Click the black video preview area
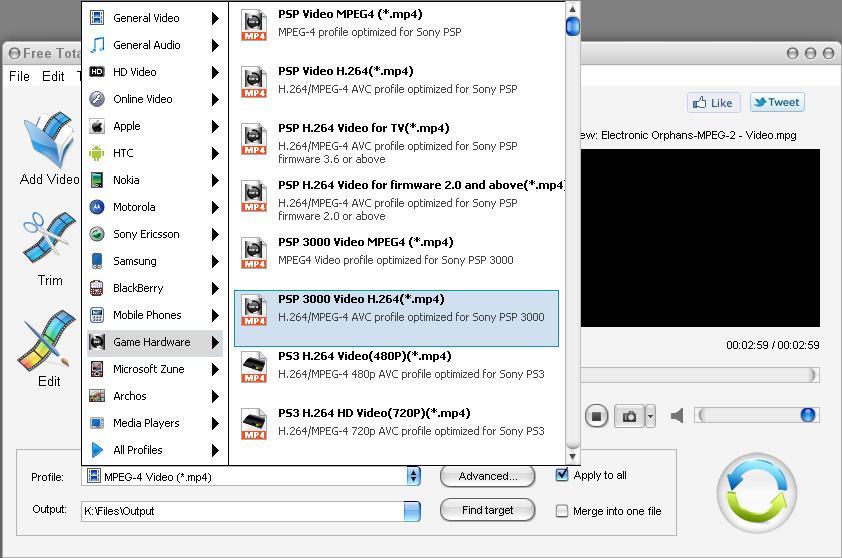 [700, 238]
